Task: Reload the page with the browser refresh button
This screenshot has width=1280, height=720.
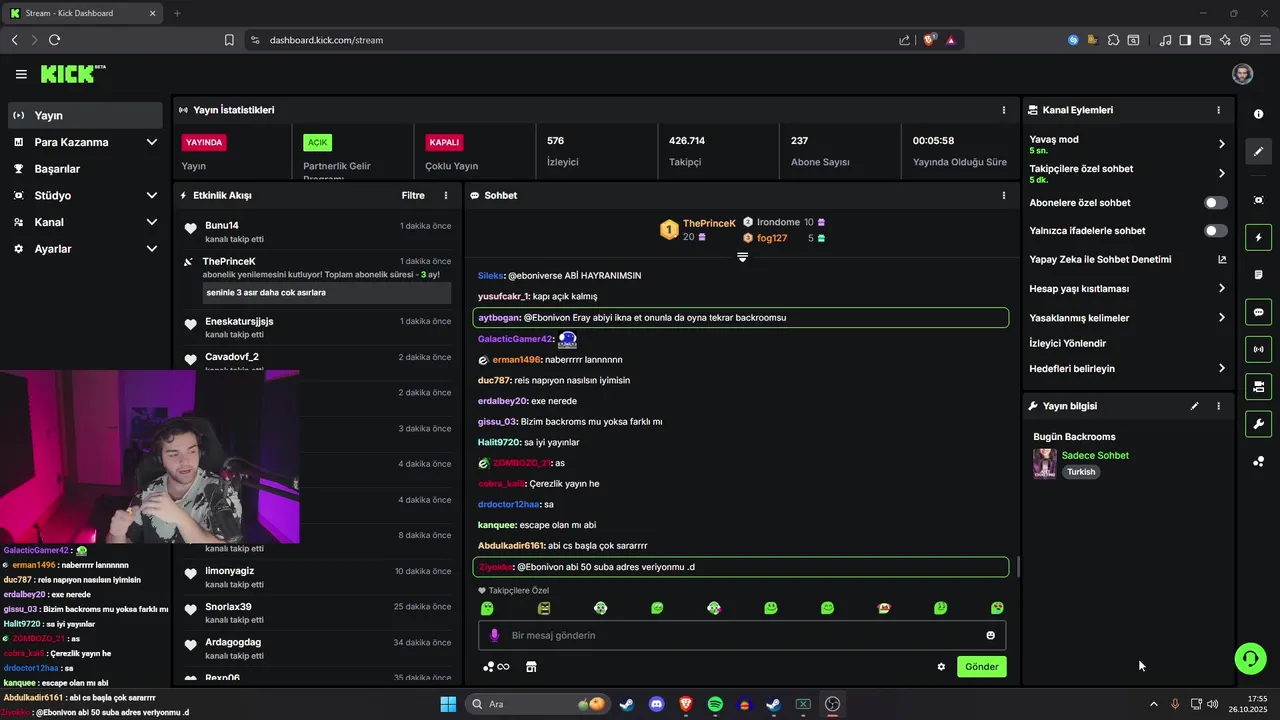Action: (x=54, y=40)
